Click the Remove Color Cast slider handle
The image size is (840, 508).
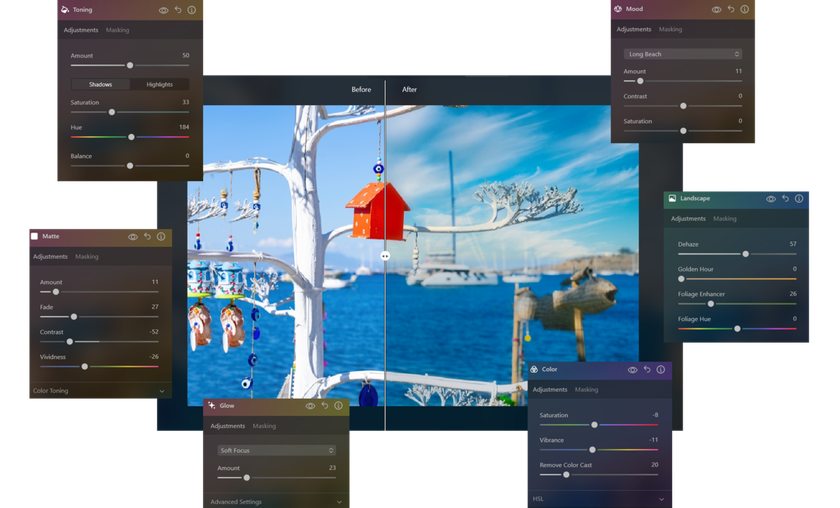(x=566, y=475)
